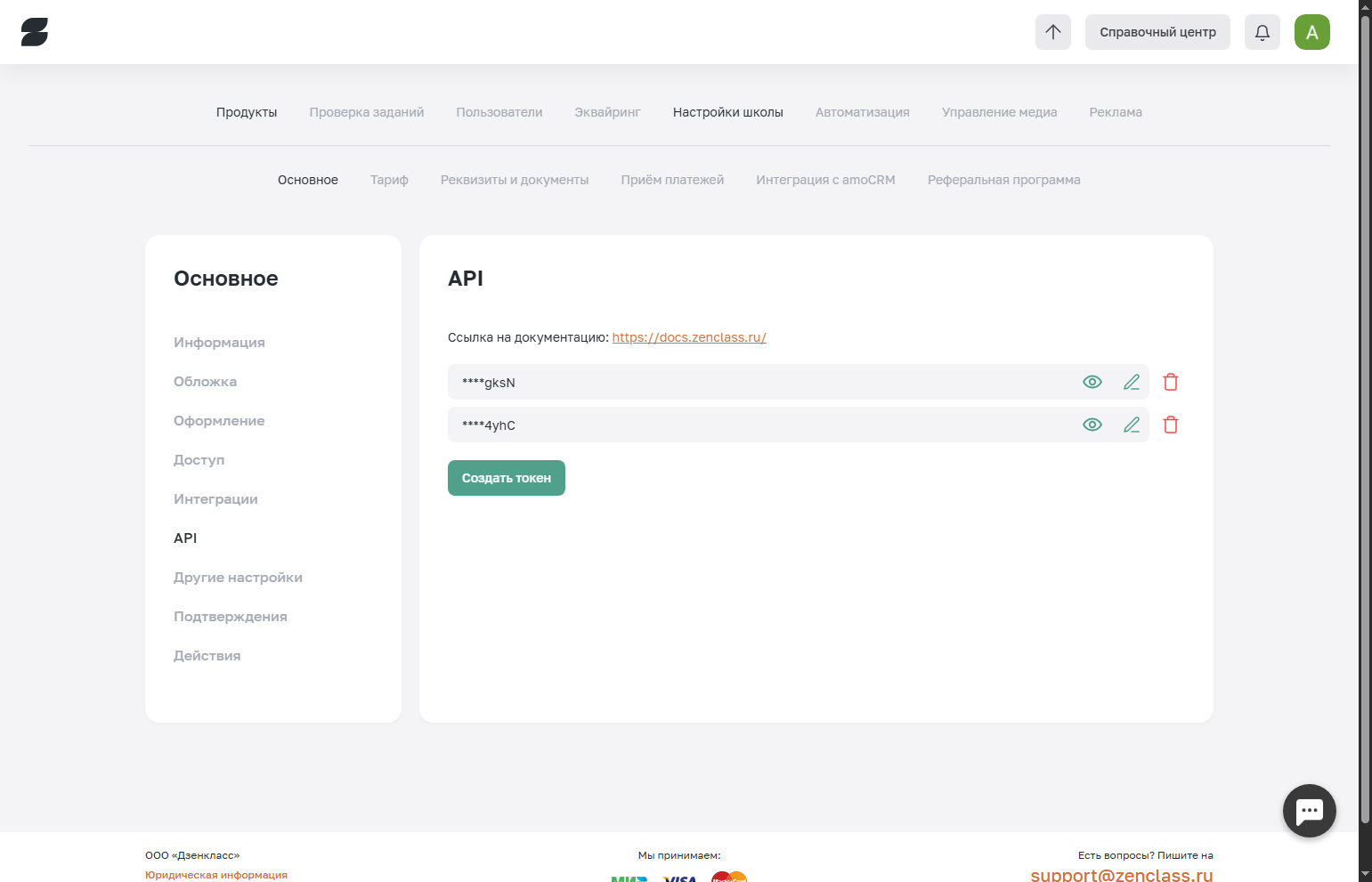This screenshot has width=1372, height=882.
Task: Switch to the Тариф sub-tab
Action: coord(389,180)
